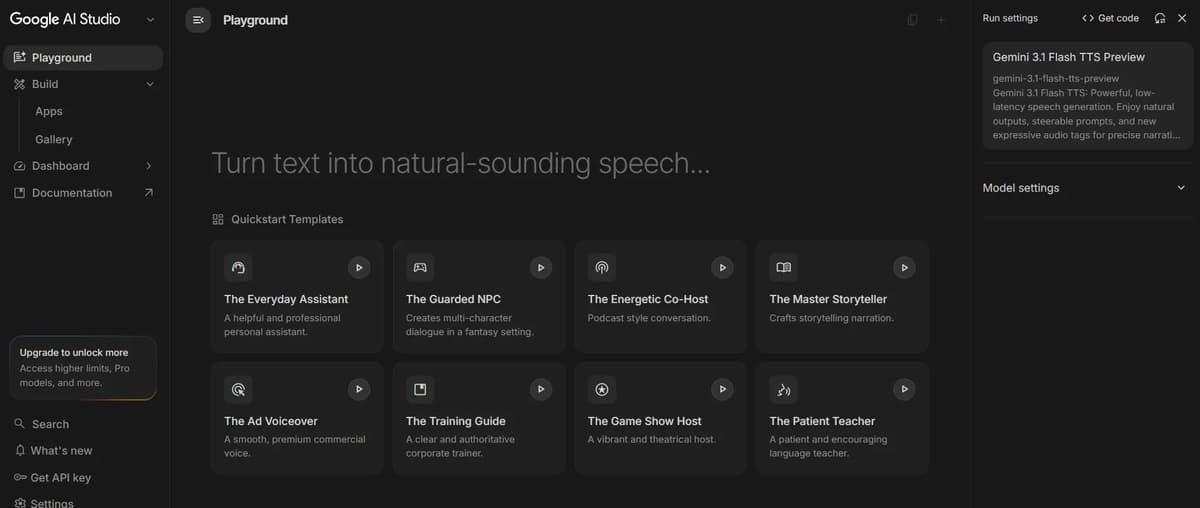Click the Google AI Studio logo text
1200x508 pixels.
pyautogui.click(x=65, y=19)
